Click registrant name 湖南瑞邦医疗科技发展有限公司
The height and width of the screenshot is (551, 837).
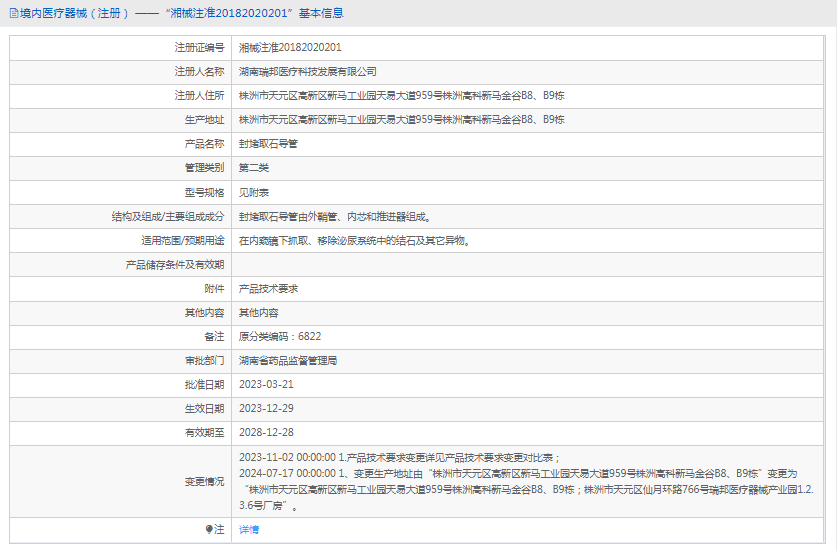pyautogui.click(x=307, y=72)
